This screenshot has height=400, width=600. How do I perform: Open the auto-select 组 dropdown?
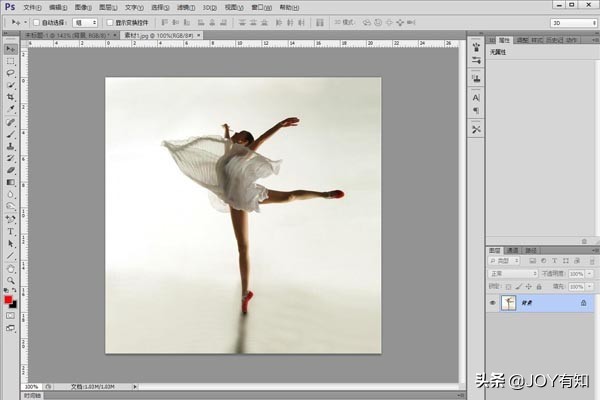pos(86,21)
